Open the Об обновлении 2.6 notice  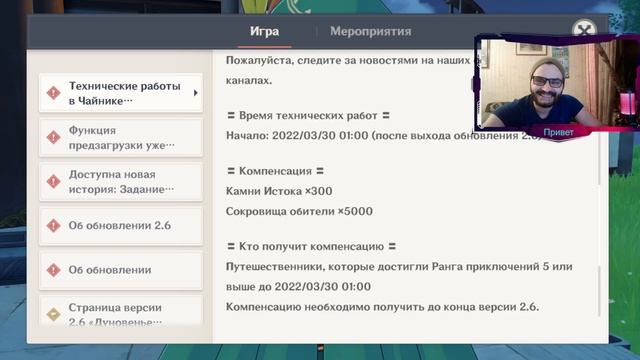121,226
